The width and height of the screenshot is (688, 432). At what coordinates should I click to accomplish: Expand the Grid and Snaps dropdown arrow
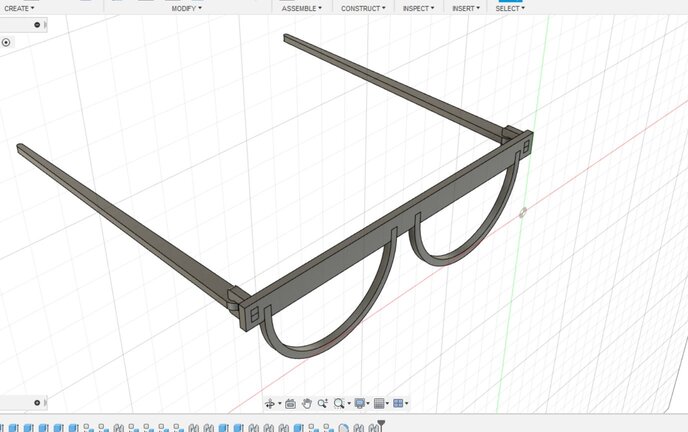coord(387,403)
